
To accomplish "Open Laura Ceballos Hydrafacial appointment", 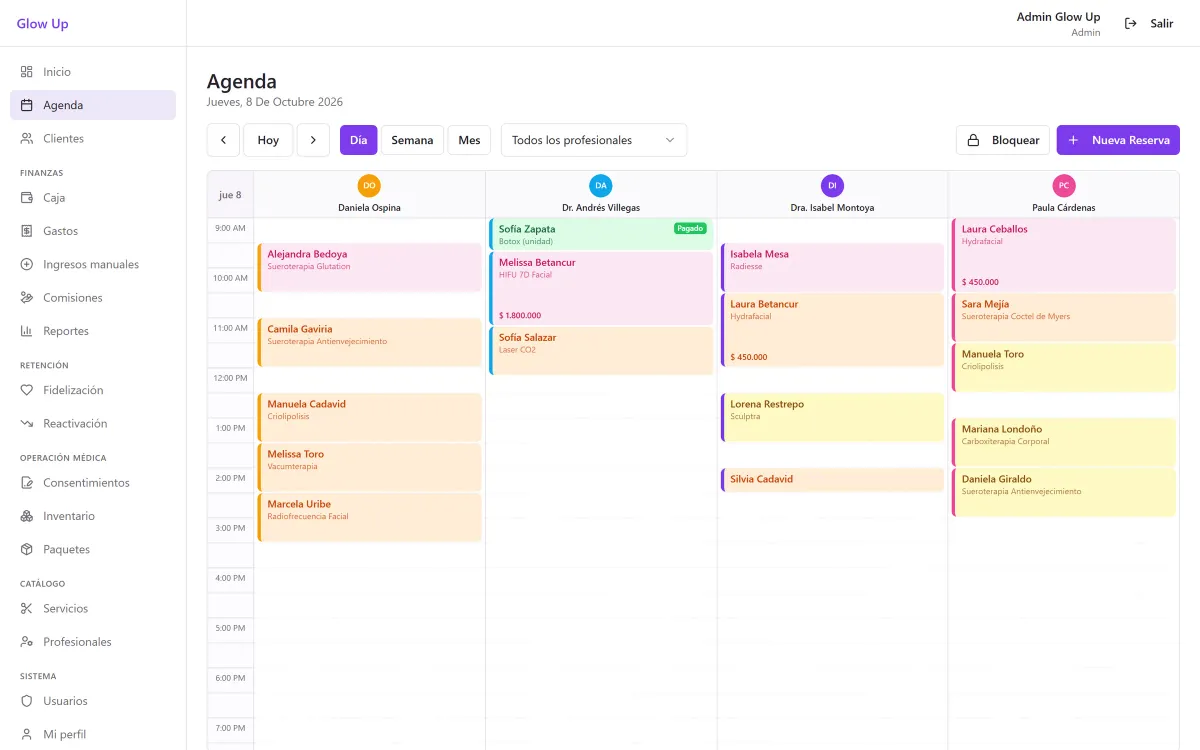I will (x=1064, y=255).
